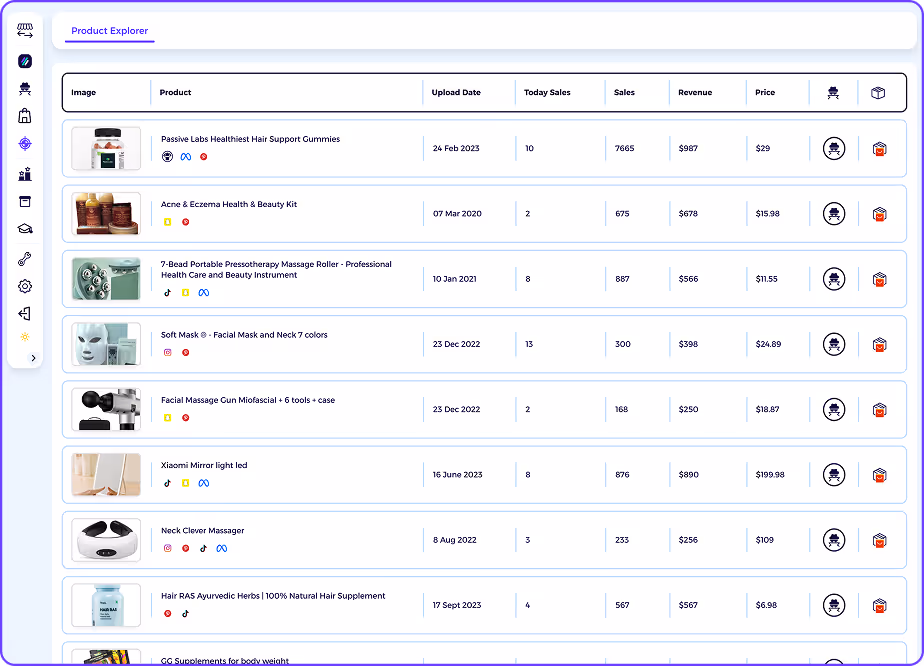The width and height of the screenshot is (924, 666).
Task: Click spy button for Acne & Eczema row
Action: point(834,213)
